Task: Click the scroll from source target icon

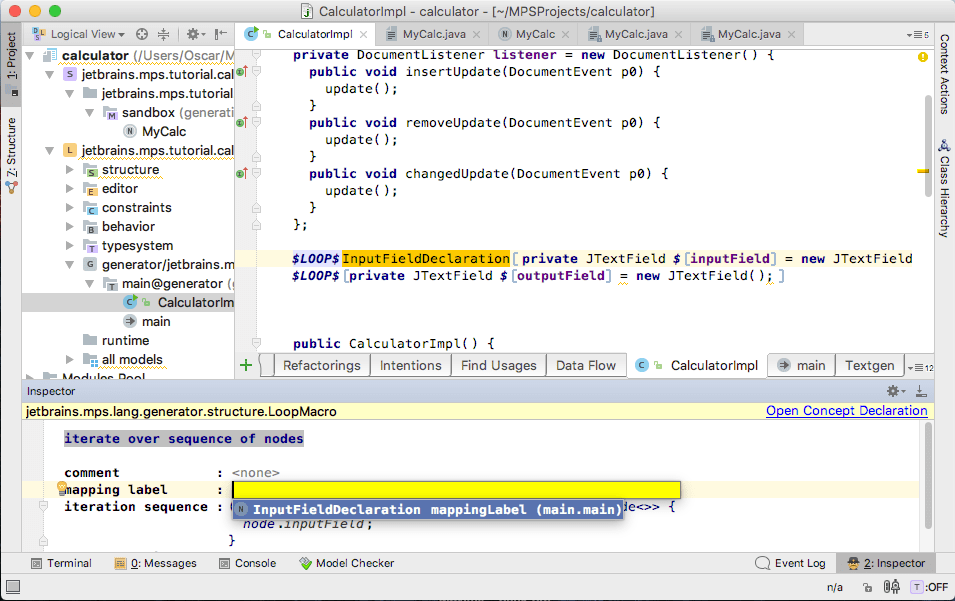Action: [x=142, y=34]
